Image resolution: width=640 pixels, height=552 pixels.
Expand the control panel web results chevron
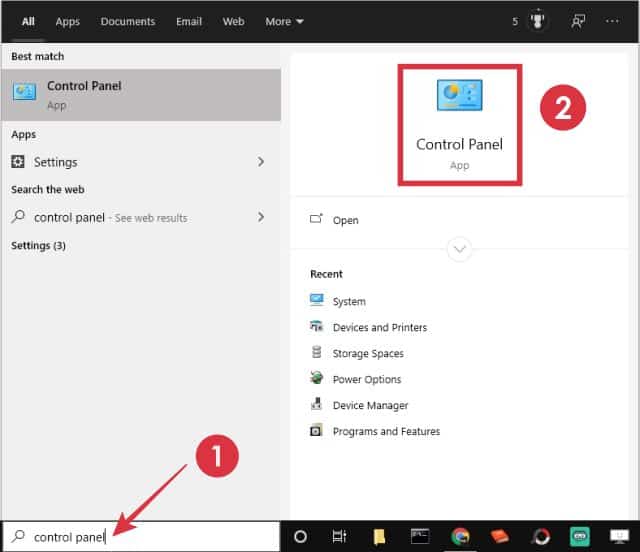click(x=261, y=217)
